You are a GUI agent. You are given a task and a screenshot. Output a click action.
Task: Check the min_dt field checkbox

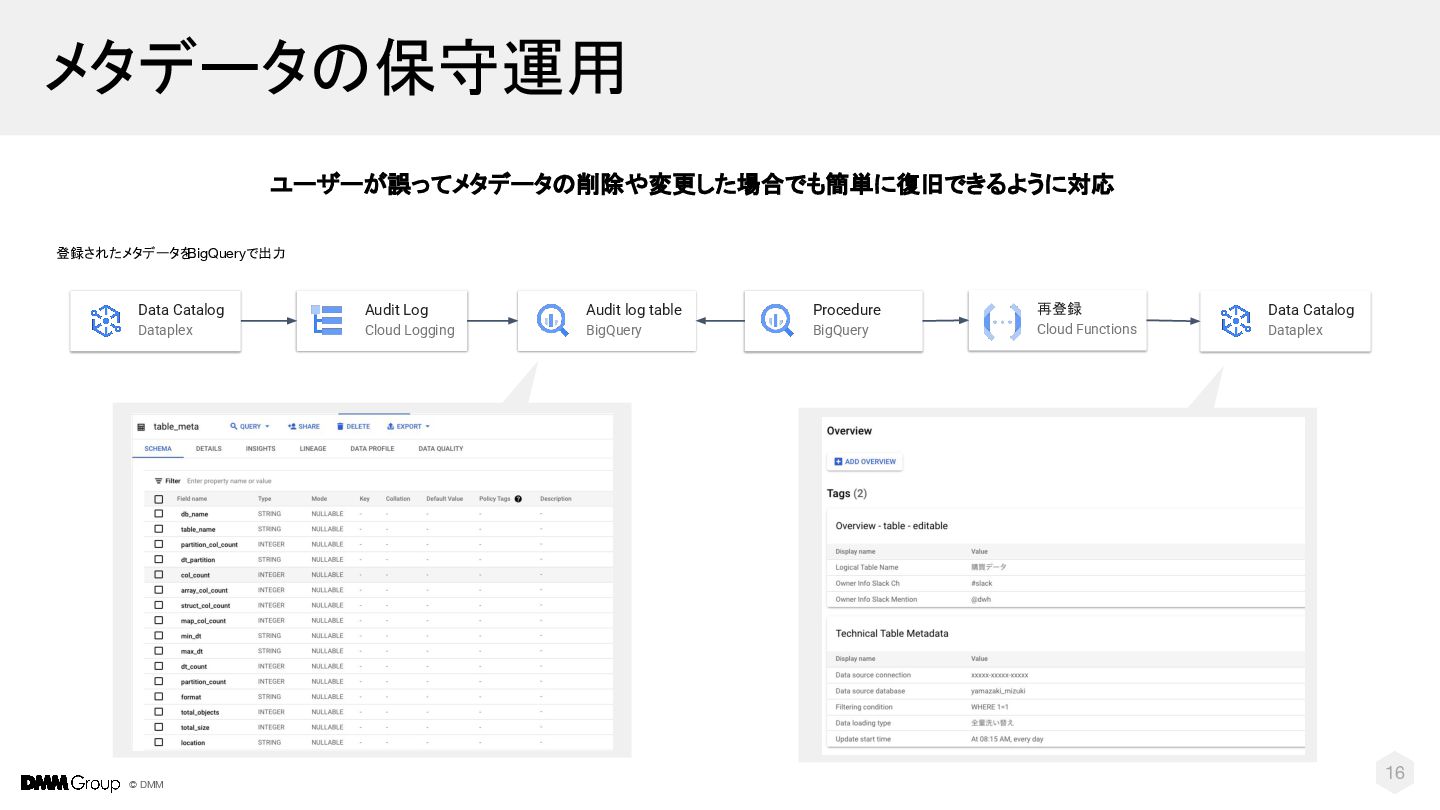[x=158, y=636]
